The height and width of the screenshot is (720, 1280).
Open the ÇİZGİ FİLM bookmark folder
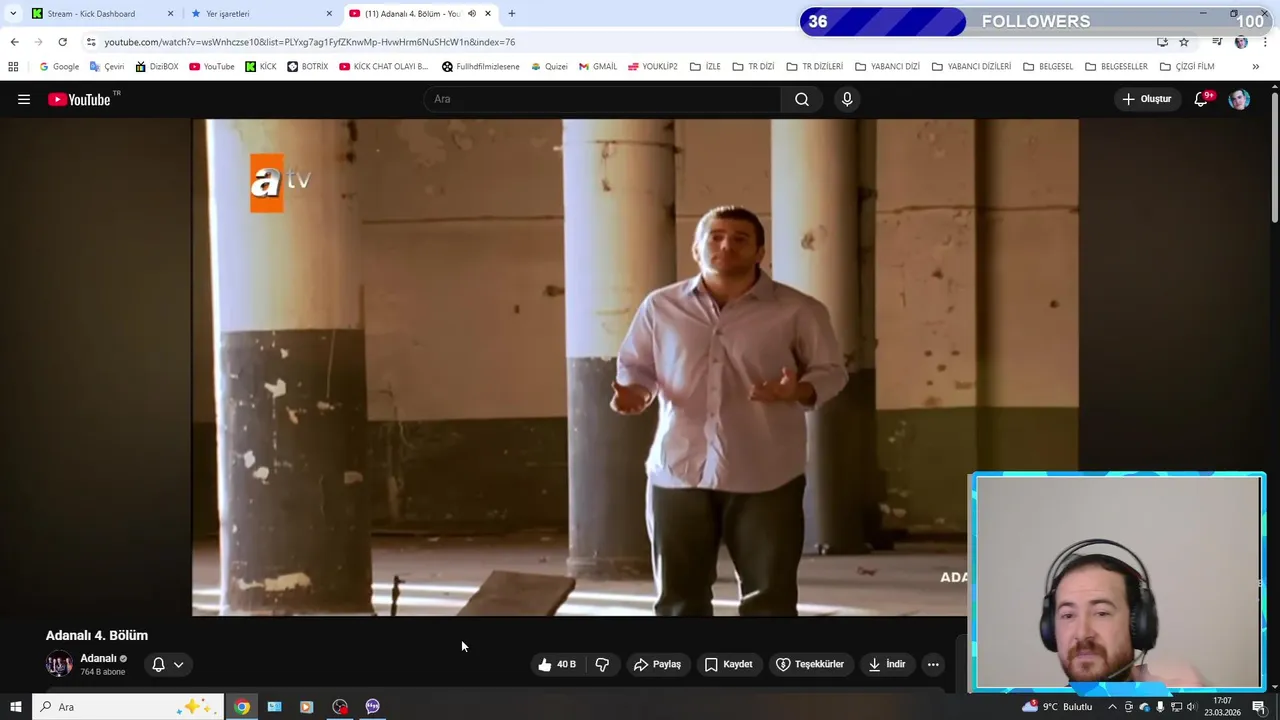[x=1187, y=67]
